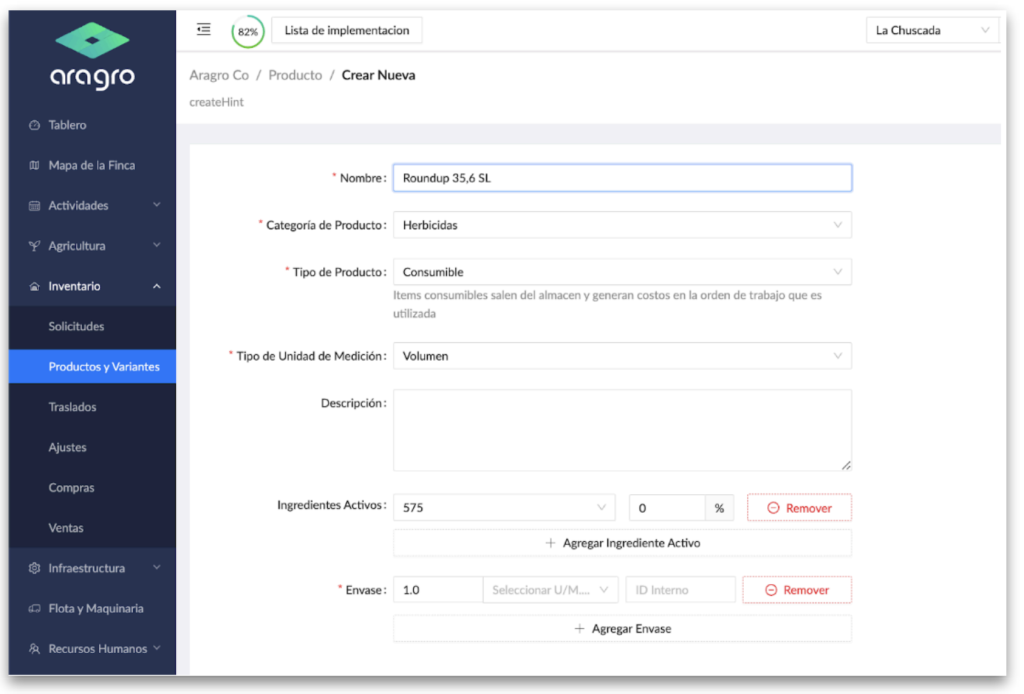
Task: Click the Tablero dashboard icon
Action: 35,125
